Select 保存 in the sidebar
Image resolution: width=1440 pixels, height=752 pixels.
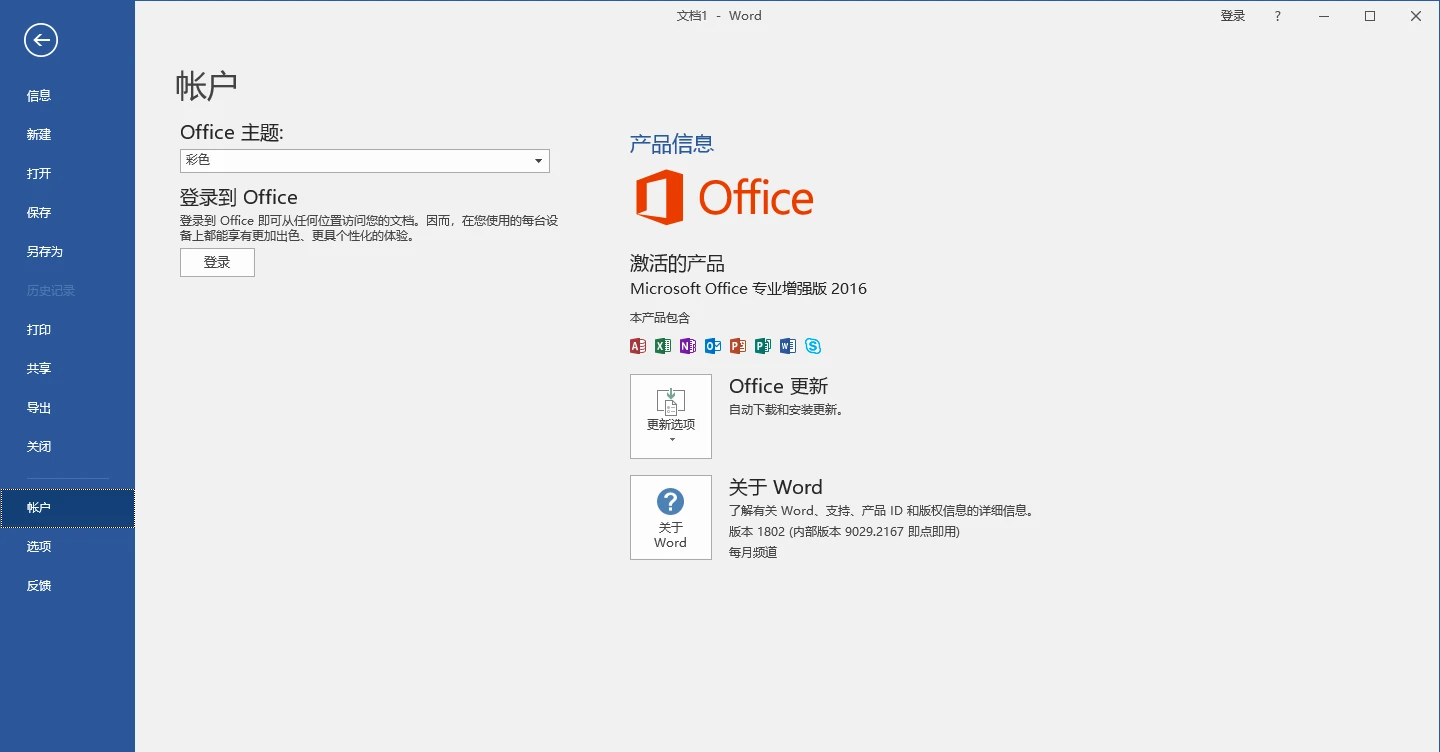click(67, 213)
